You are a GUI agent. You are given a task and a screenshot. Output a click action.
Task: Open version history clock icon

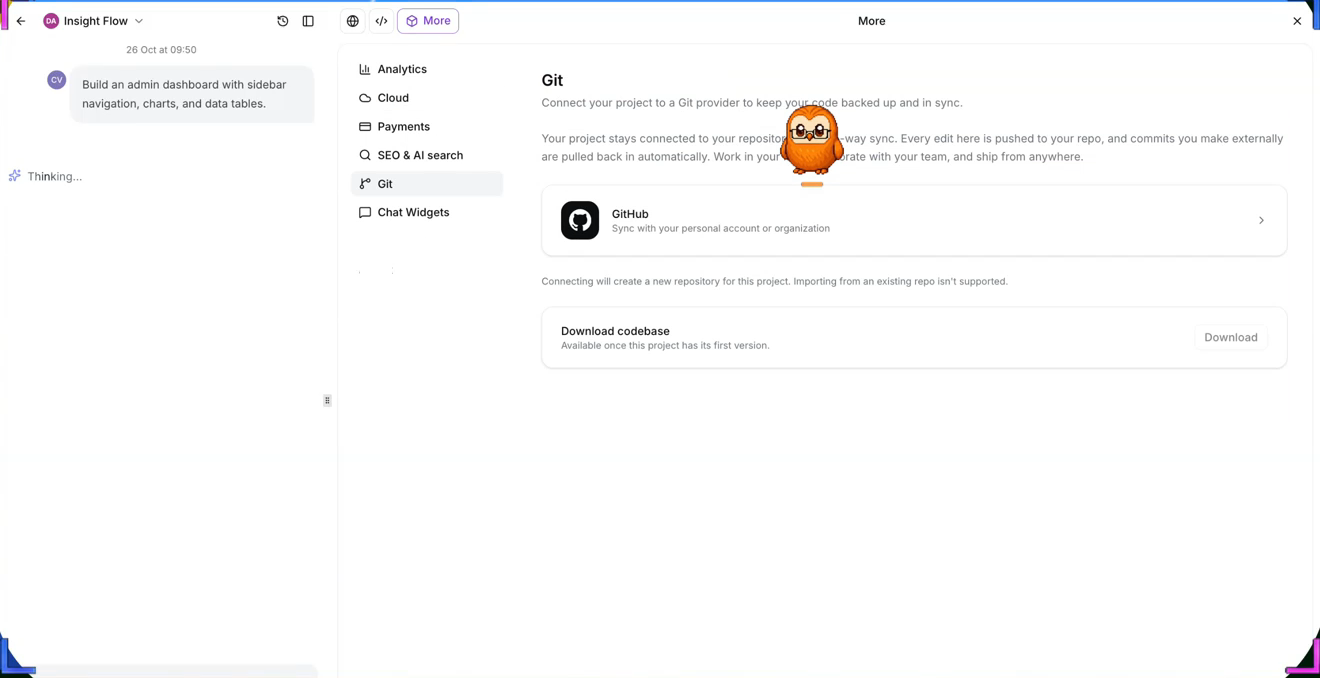(283, 21)
